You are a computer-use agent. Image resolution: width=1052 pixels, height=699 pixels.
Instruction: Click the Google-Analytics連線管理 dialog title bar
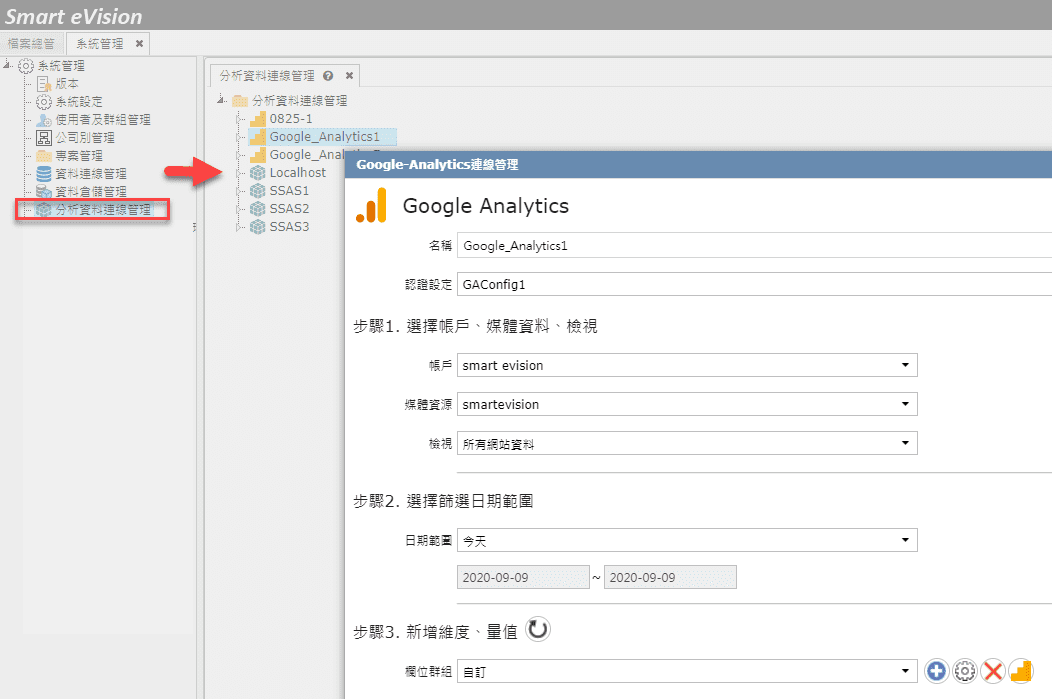pos(698,164)
